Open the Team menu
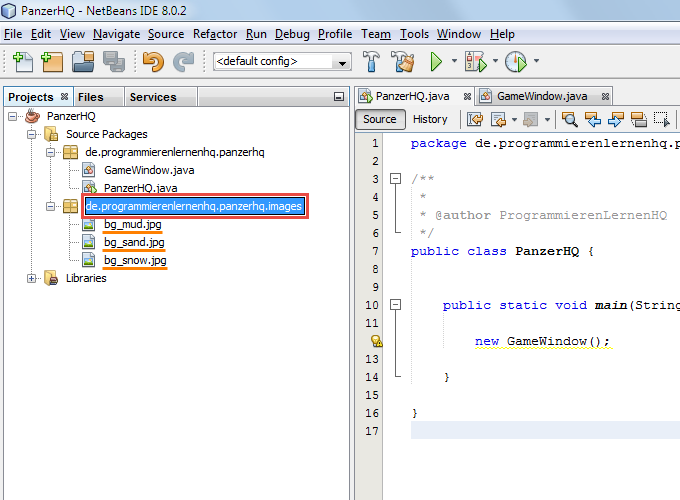The height and width of the screenshot is (500, 680). tap(376, 34)
